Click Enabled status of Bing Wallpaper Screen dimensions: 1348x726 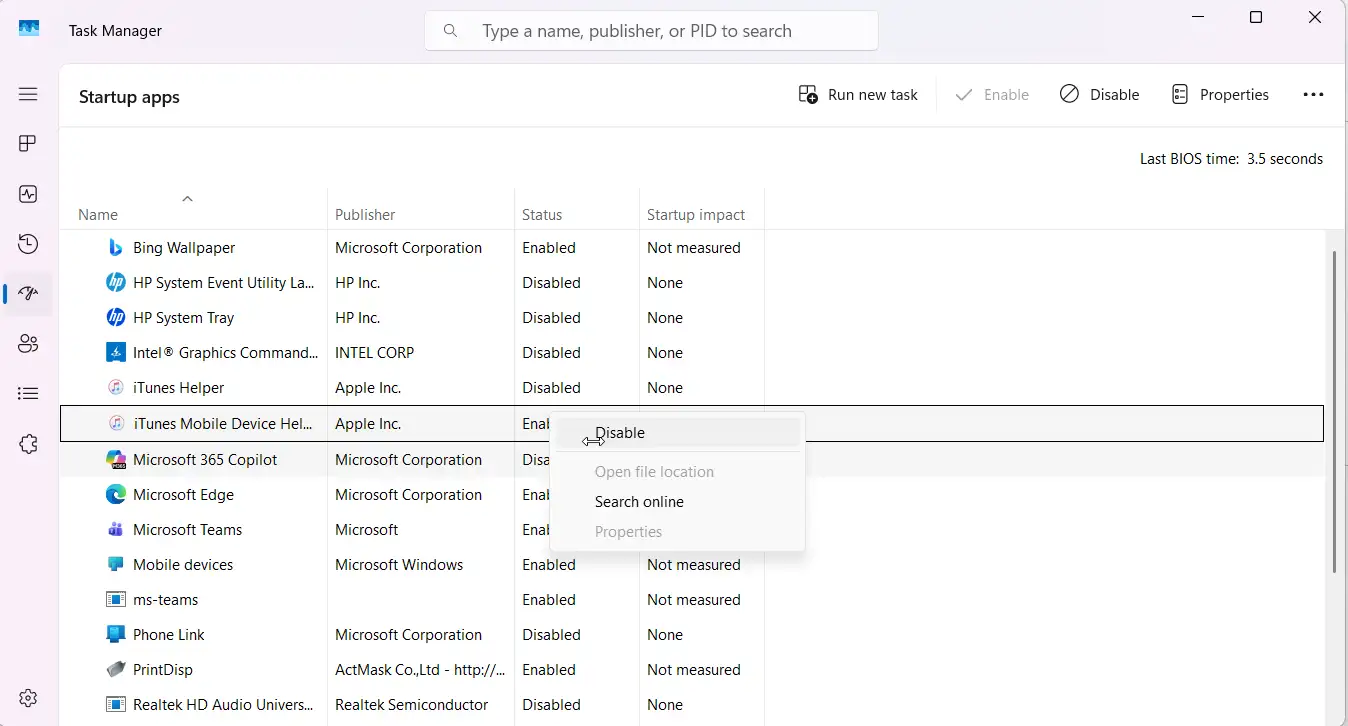coord(549,247)
